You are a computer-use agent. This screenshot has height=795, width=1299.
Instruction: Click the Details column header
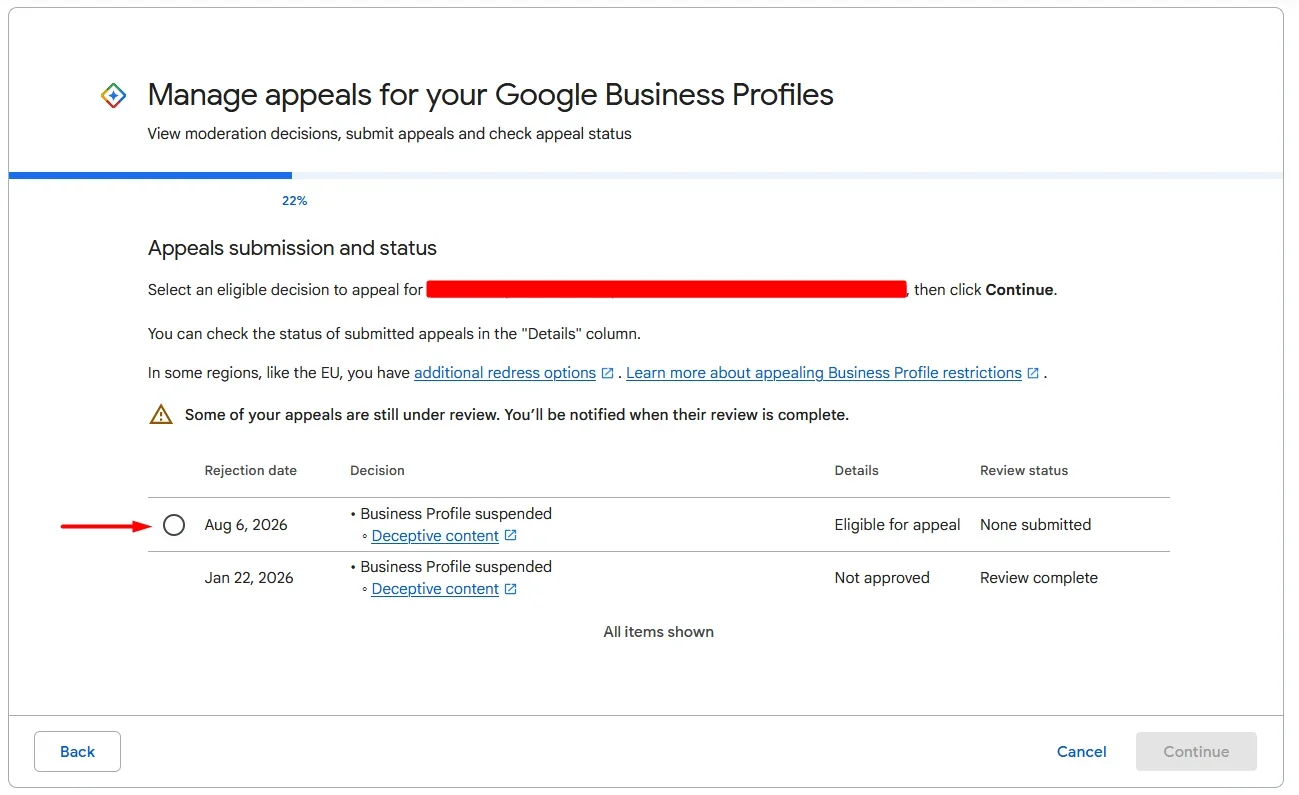click(x=857, y=470)
